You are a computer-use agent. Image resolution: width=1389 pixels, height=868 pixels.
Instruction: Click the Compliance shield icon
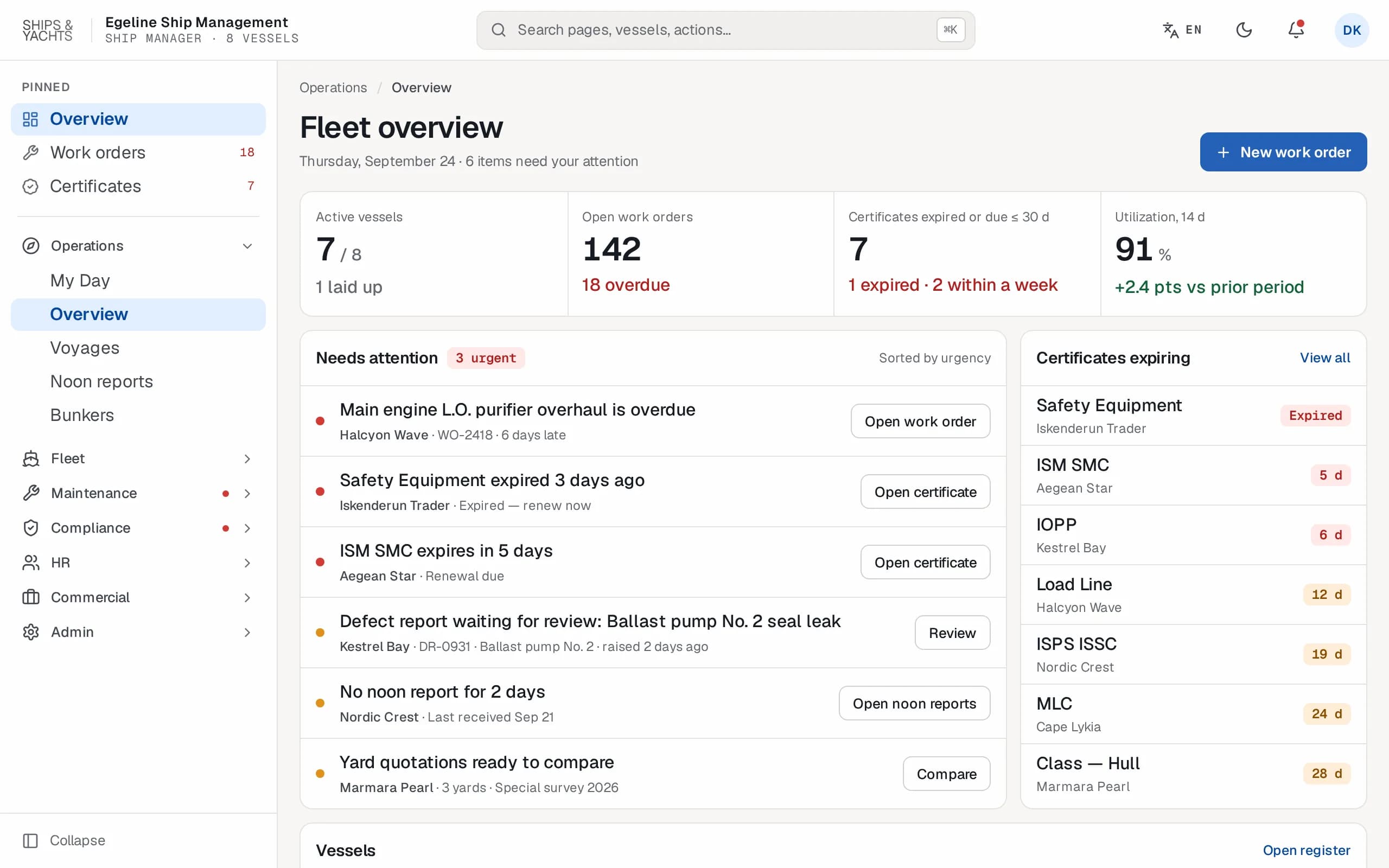30,527
